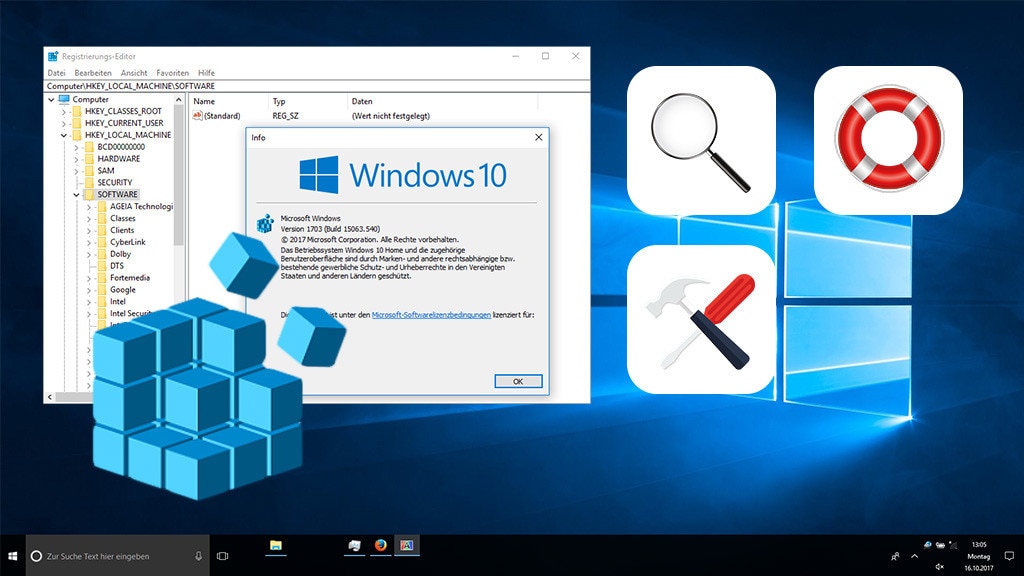
Task: Open the Hilfe menu
Action: coord(206,72)
